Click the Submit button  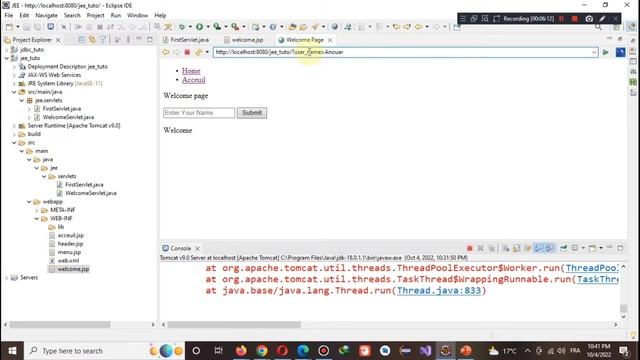(x=252, y=113)
